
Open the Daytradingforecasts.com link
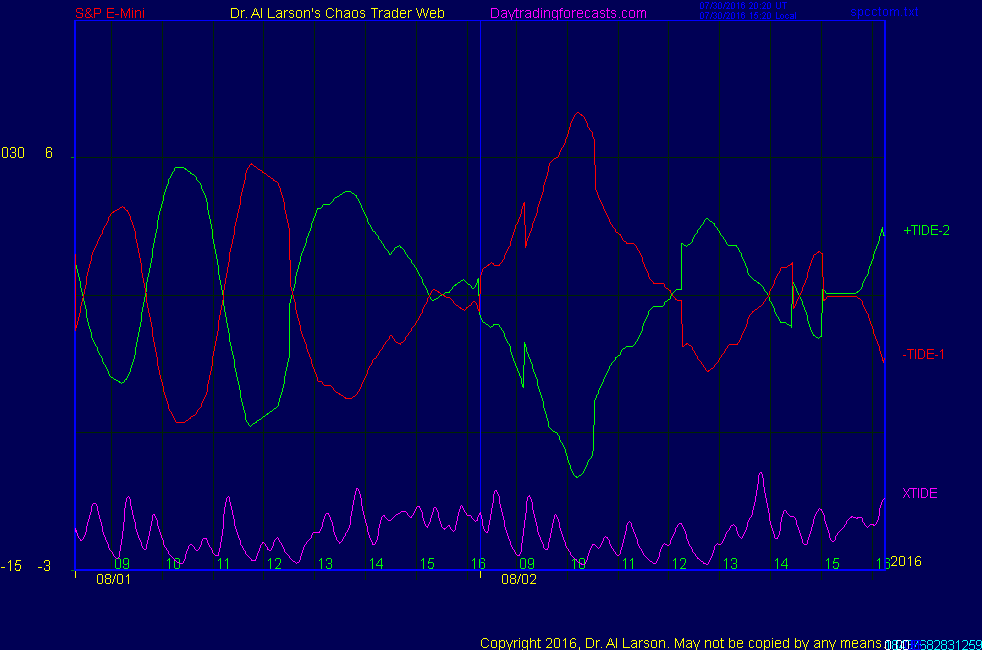point(568,13)
